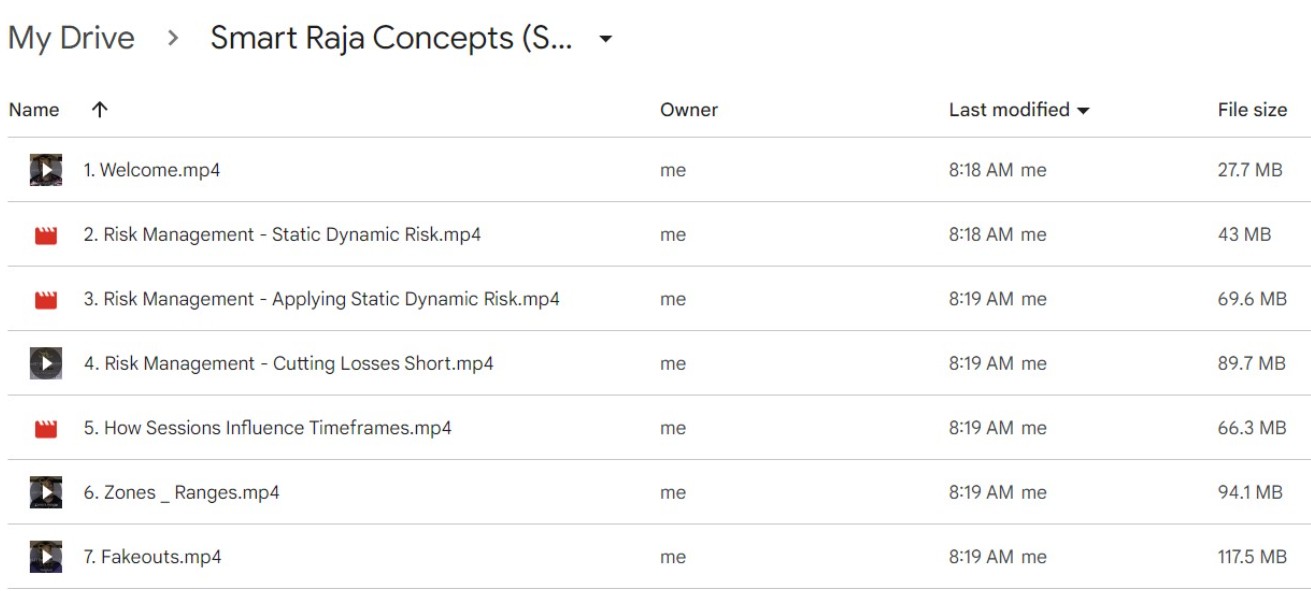Viewport: 1311px width, 591px height.
Task: Click the Last modified column header text
Action: click(x=1009, y=110)
